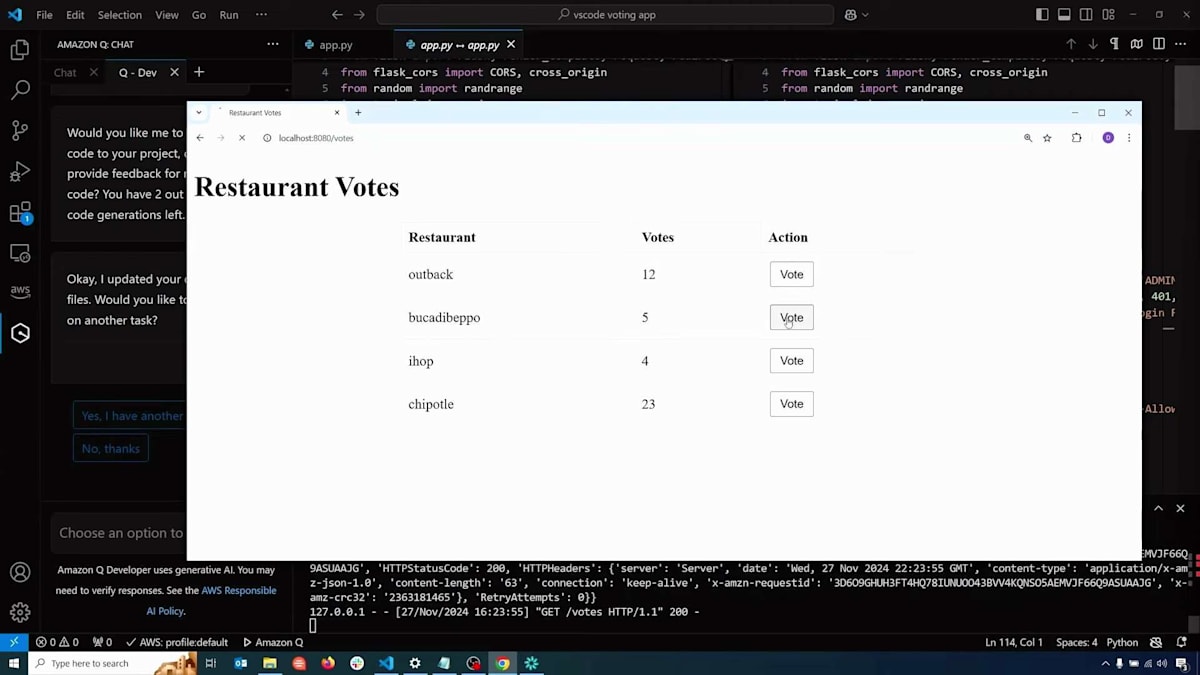Viewport: 1200px width, 675px height.
Task: Go back in the Chrome browser
Action: point(200,138)
